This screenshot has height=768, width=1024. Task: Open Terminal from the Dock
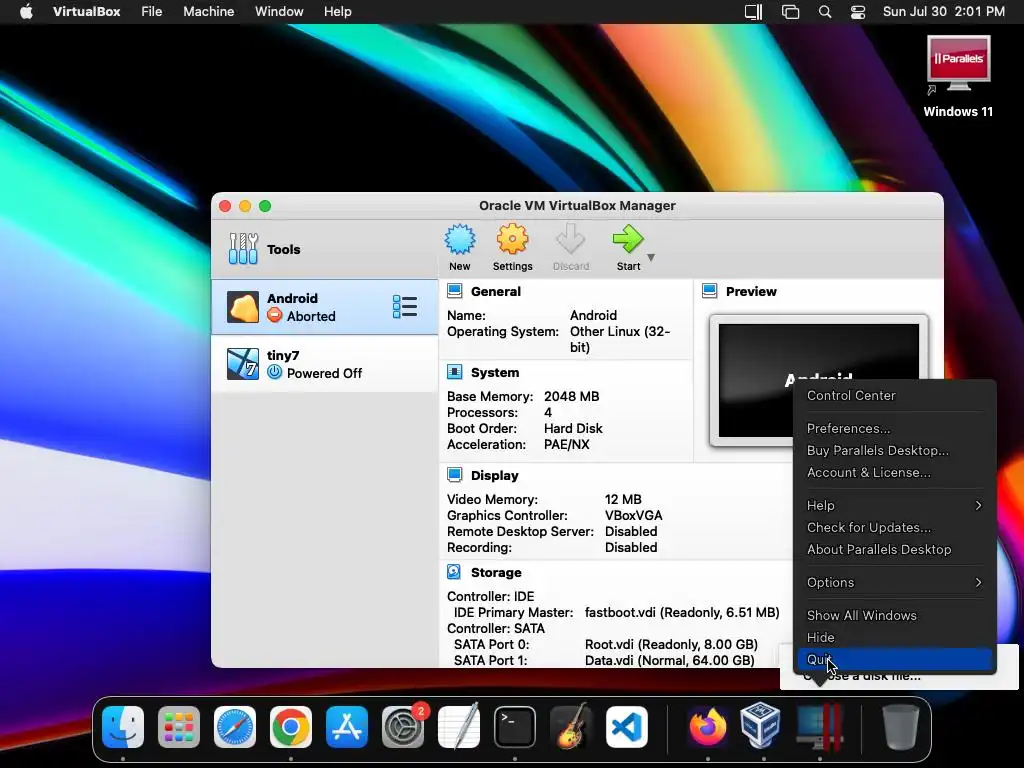coord(515,726)
